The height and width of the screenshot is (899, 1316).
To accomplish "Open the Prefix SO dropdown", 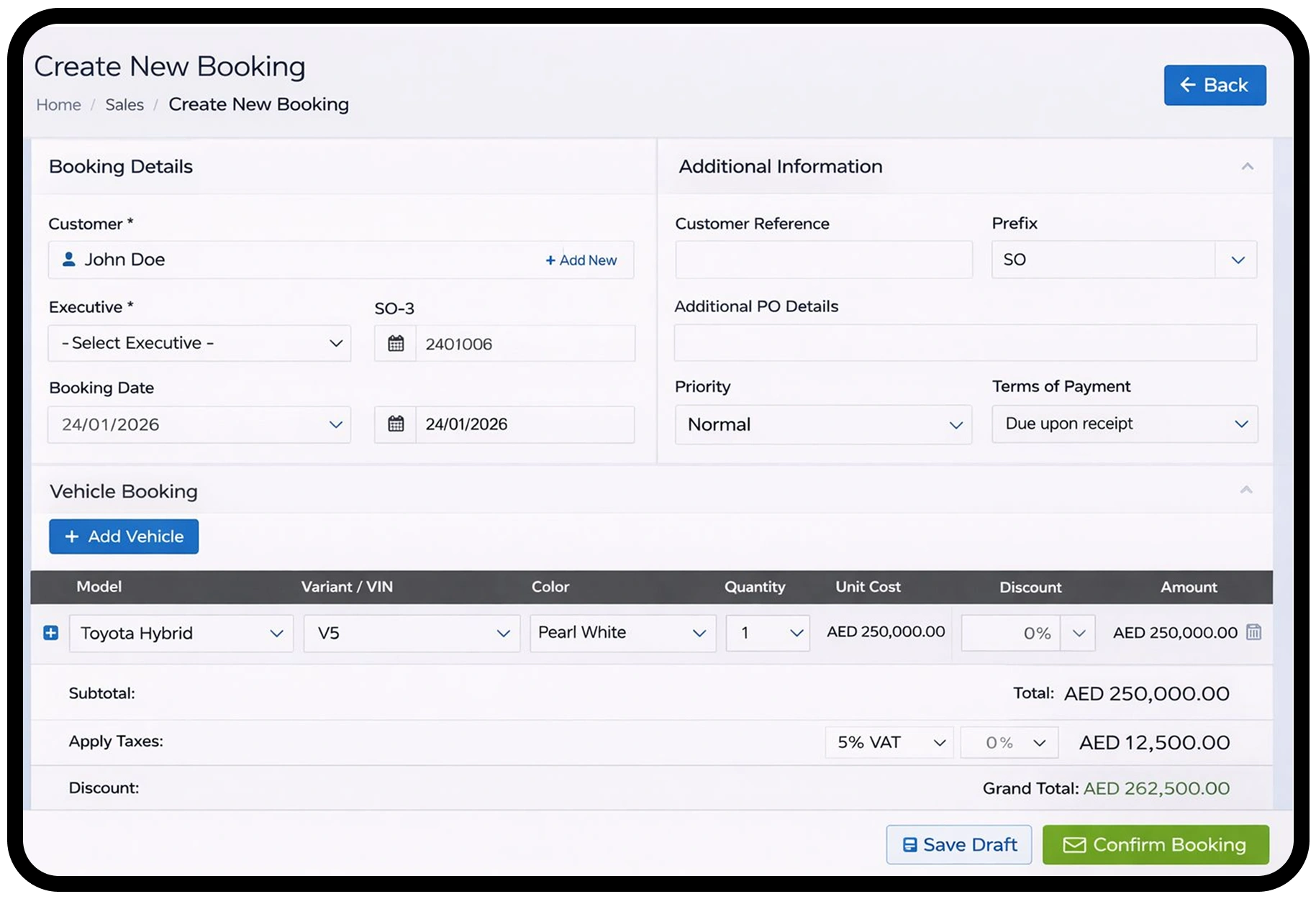I will pyautogui.click(x=1124, y=260).
